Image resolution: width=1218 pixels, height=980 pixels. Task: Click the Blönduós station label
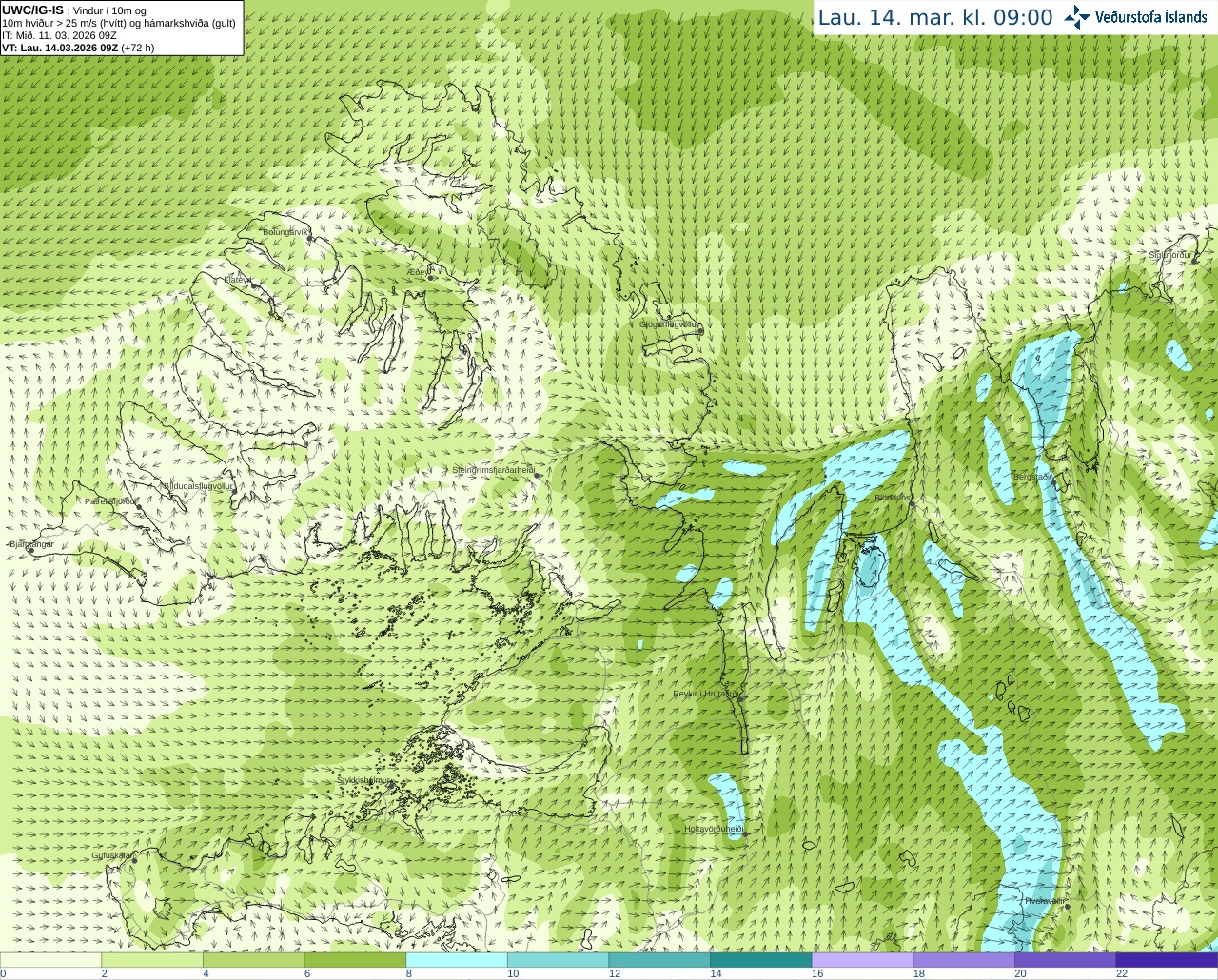point(893,498)
